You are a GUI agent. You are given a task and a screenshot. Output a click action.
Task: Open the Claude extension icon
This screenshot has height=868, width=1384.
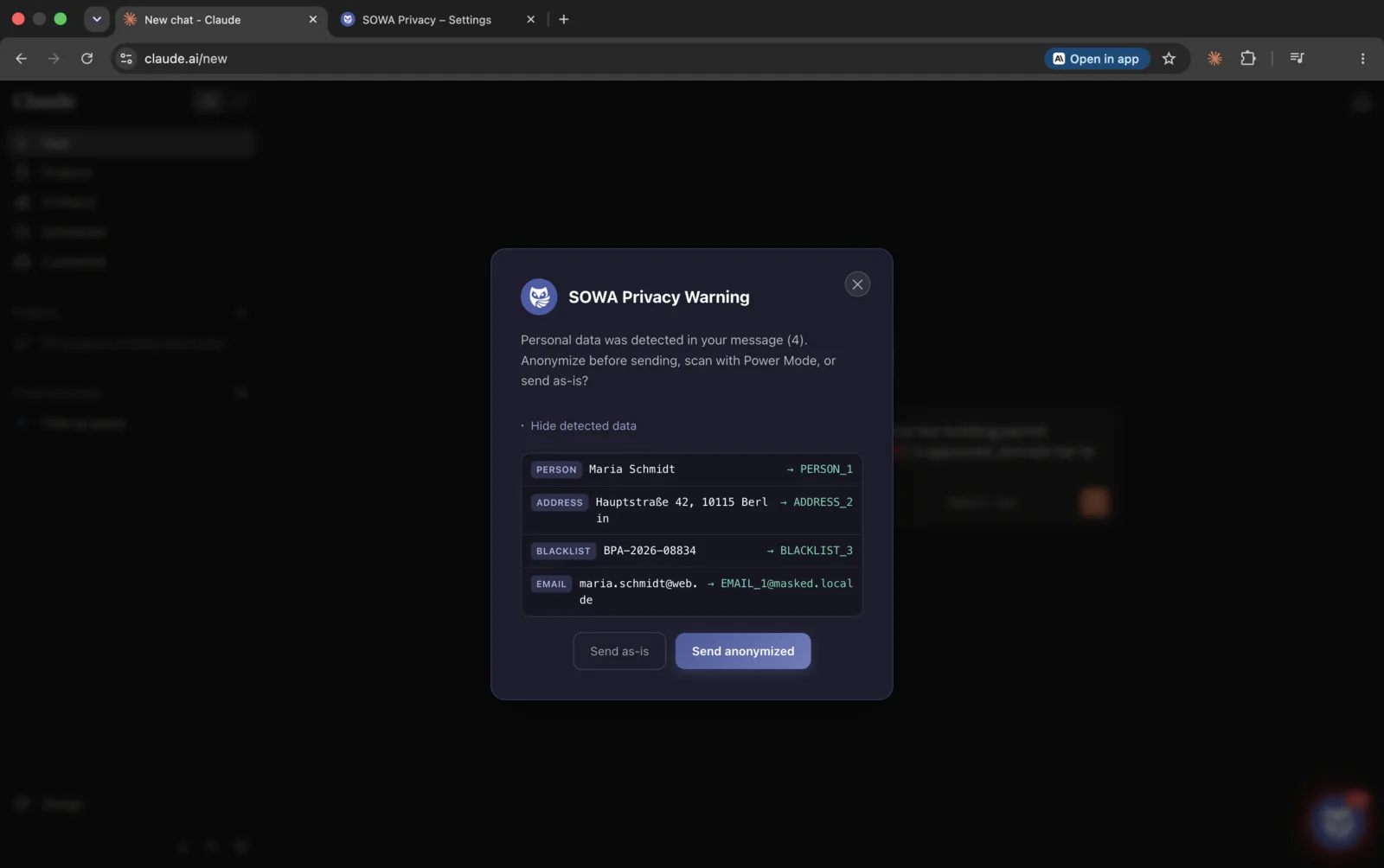coord(1214,59)
